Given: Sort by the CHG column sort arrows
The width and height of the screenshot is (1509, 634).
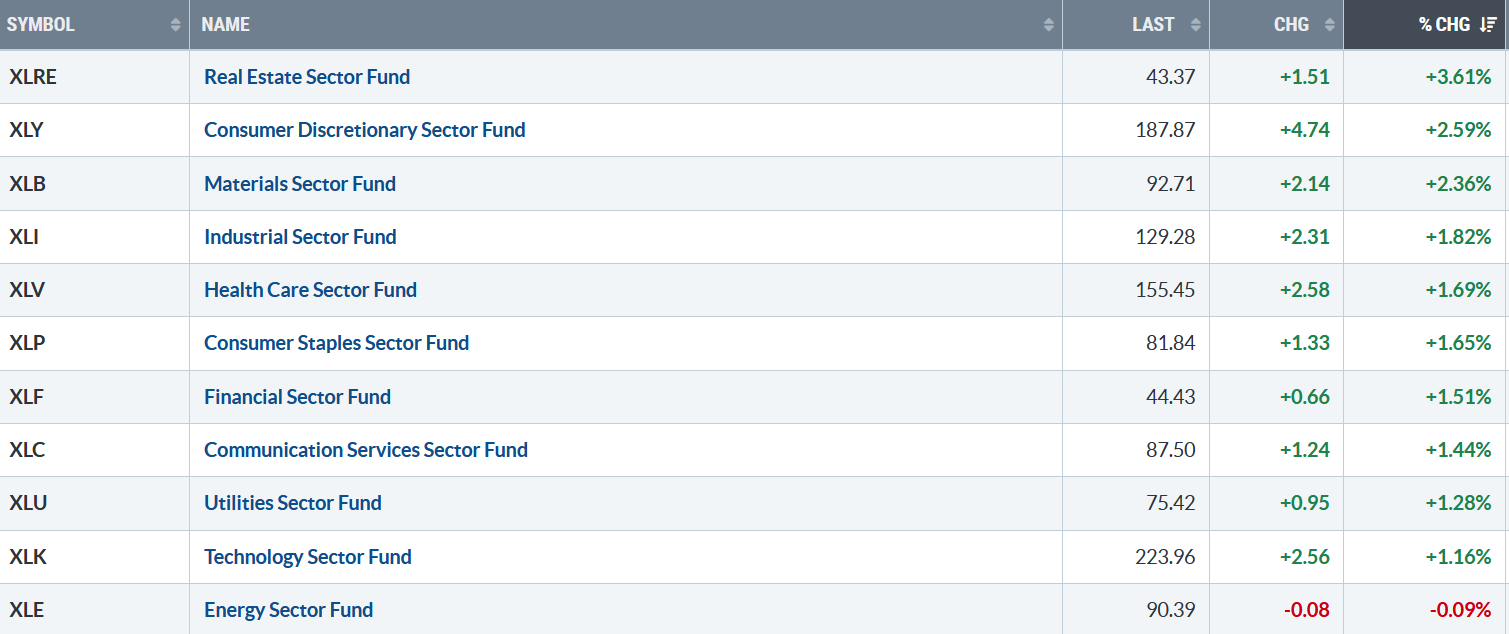Looking at the screenshot, I should coord(1329,24).
